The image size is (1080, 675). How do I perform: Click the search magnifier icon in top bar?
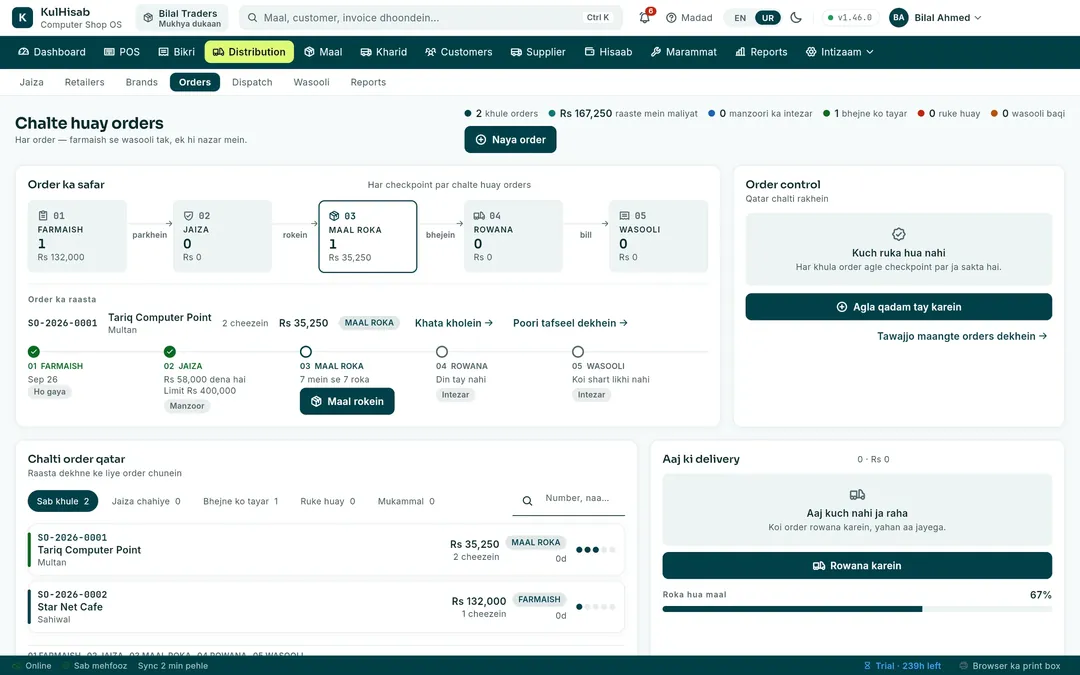coord(253,18)
